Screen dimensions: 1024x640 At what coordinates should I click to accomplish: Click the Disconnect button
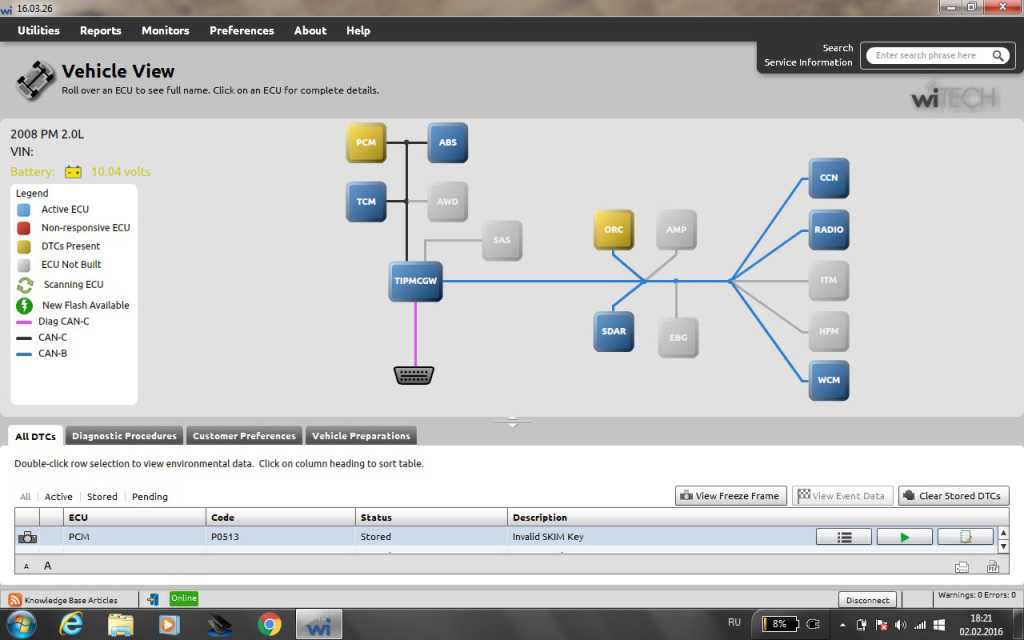(x=867, y=600)
